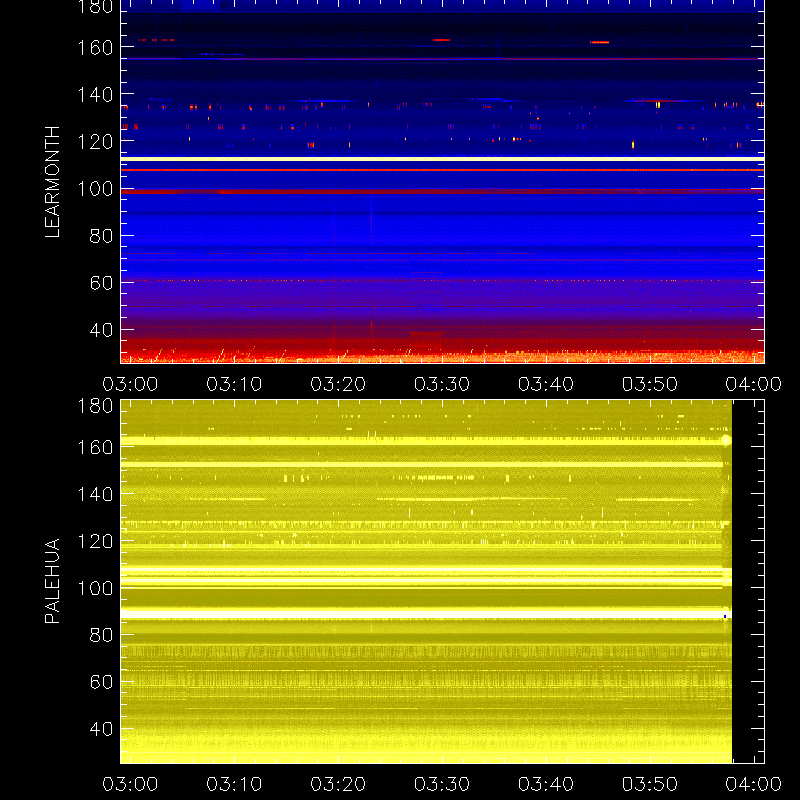Click the 60 tick label on Palehua axis
Screen dimensions: 800x800
pos(101,682)
